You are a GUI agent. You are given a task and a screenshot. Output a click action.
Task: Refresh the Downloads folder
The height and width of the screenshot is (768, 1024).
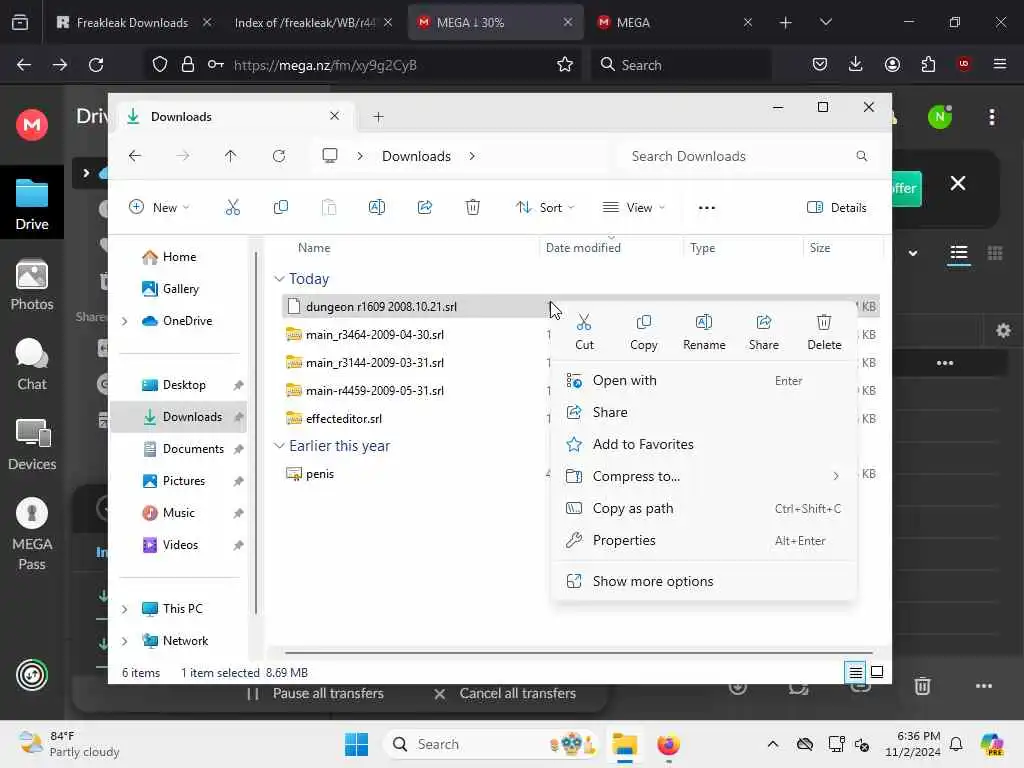[279, 156]
